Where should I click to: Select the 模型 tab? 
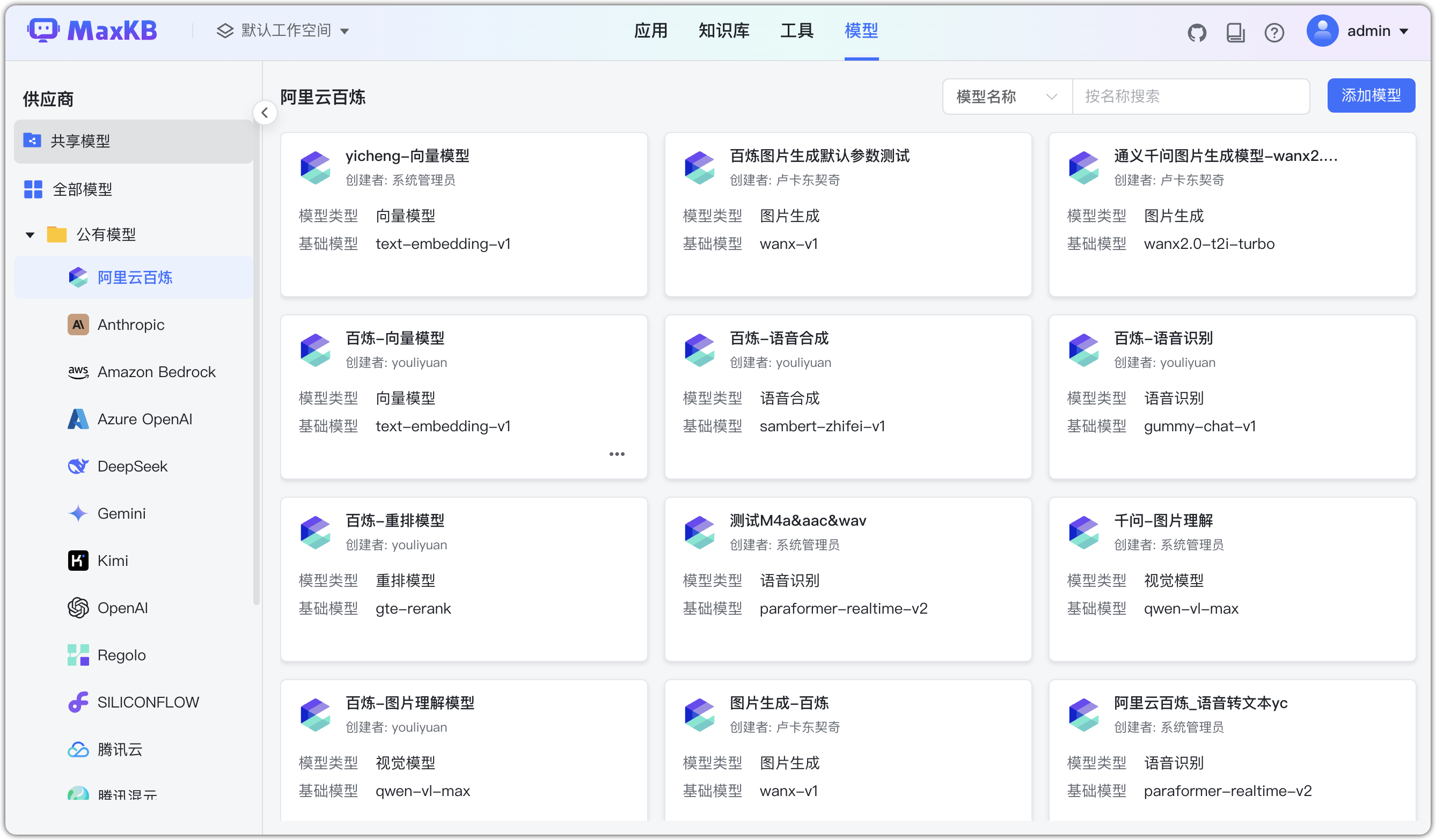(x=861, y=31)
